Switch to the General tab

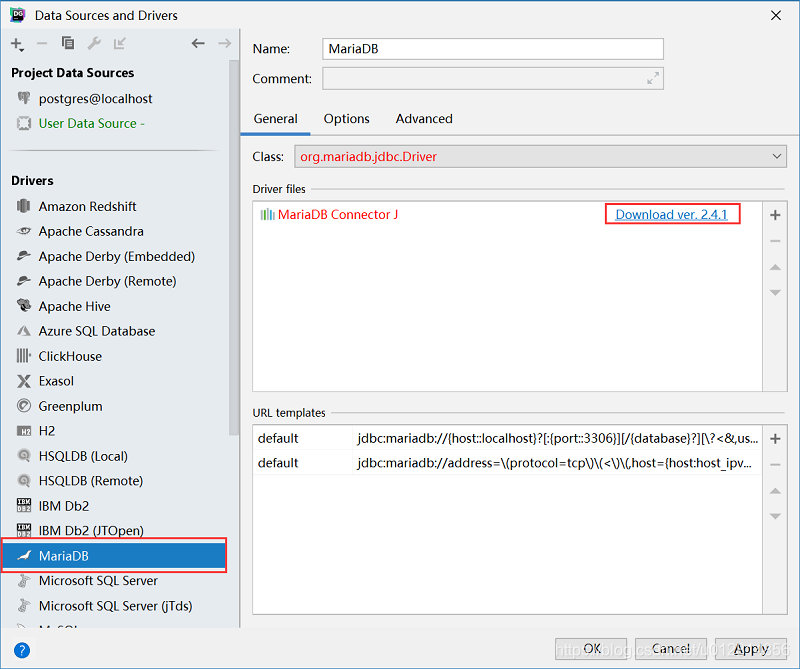tap(276, 119)
